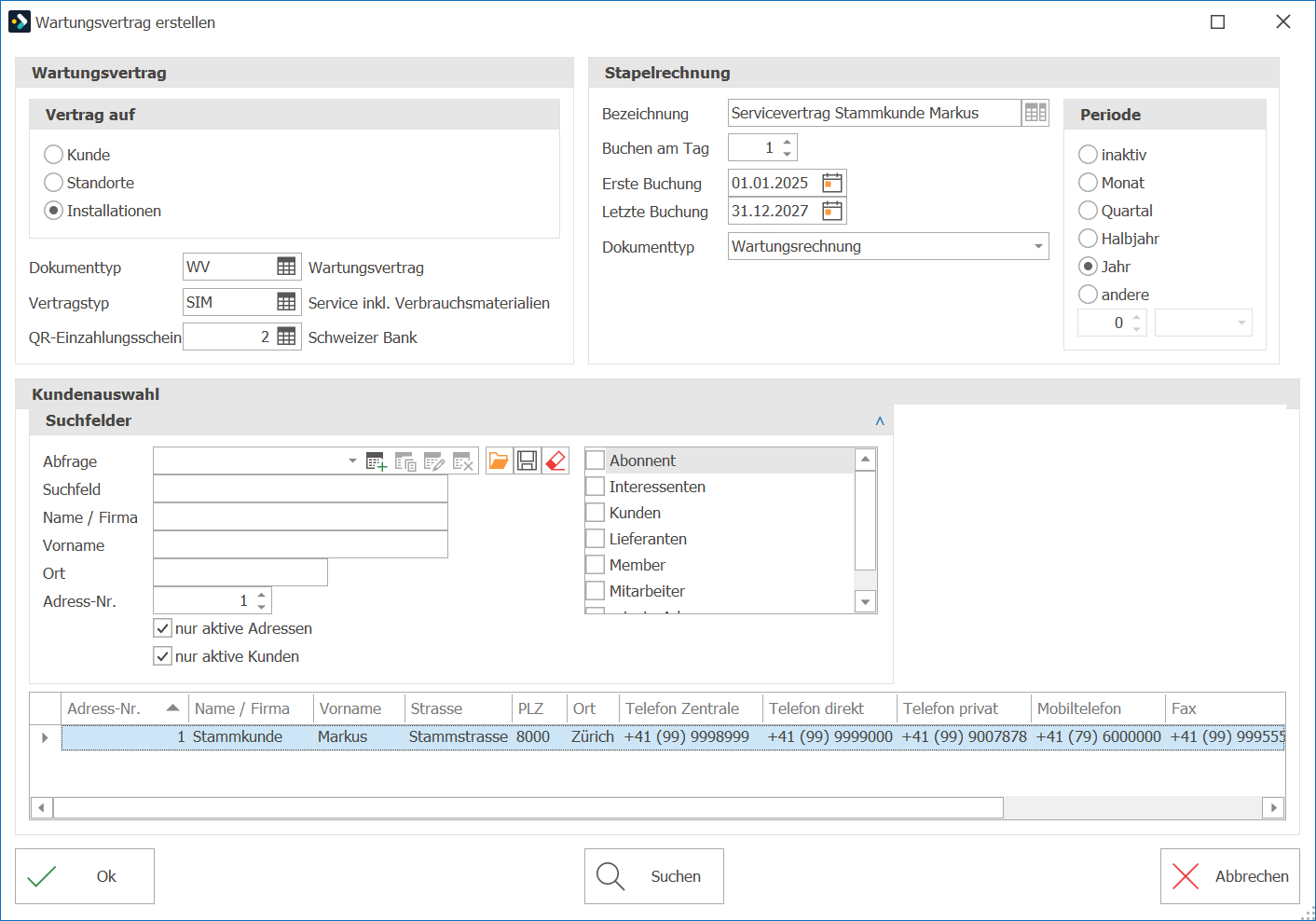Select the Standorte radio button
1316x921 pixels.
(54, 183)
